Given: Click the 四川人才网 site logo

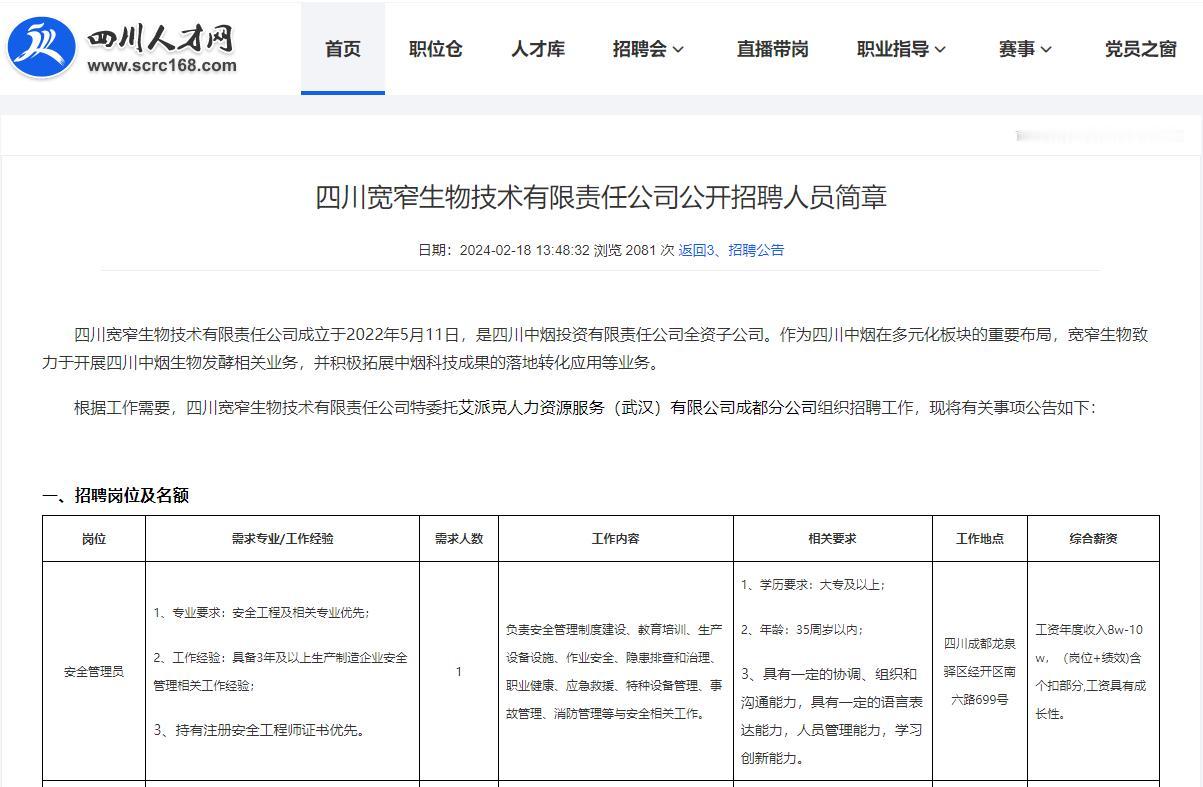Looking at the screenshot, I should point(122,47).
